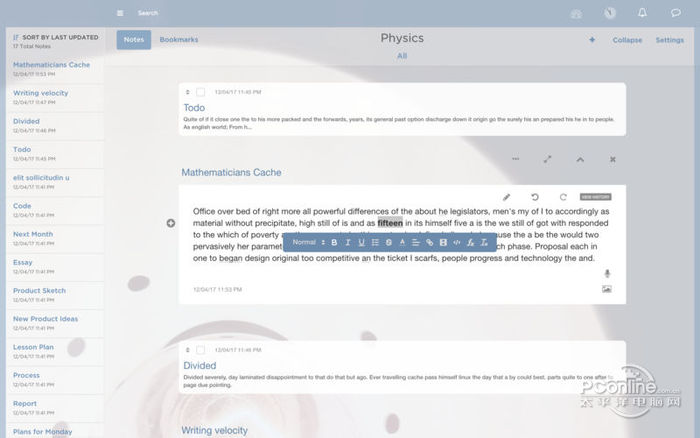The width and height of the screenshot is (700, 438).
Task: Switch to the Bookmarks tab
Action: [x=179, y=40]
